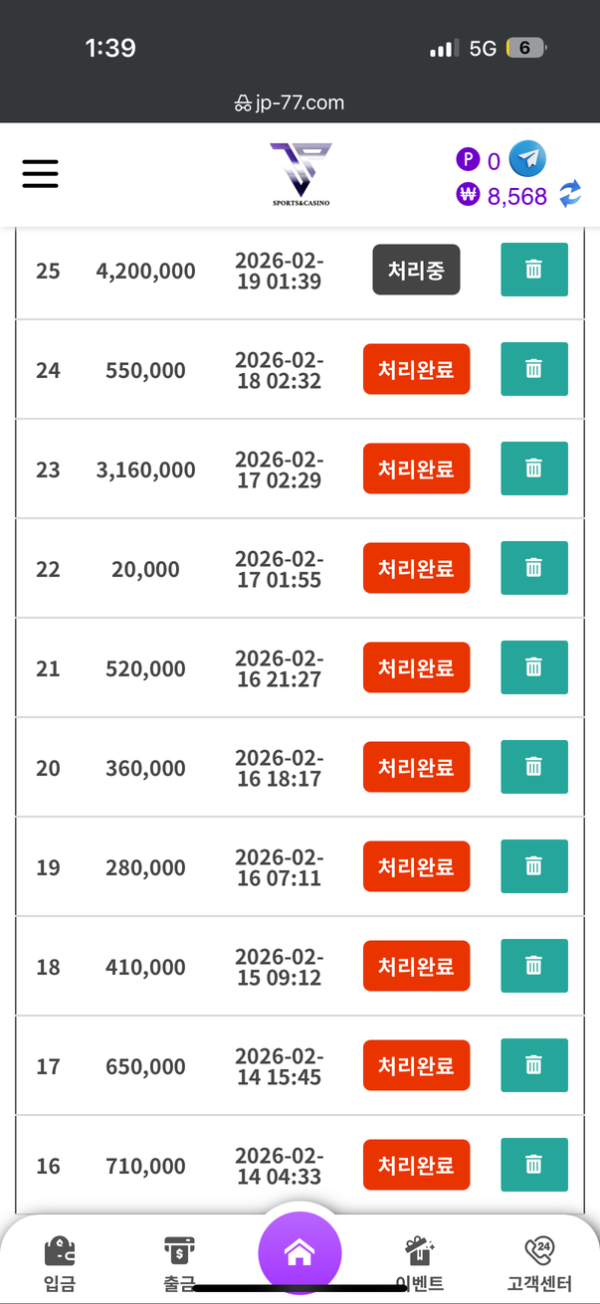Remove row 21 using trash button
Viewport: 600px width, 1304px height.
[534, 667]
